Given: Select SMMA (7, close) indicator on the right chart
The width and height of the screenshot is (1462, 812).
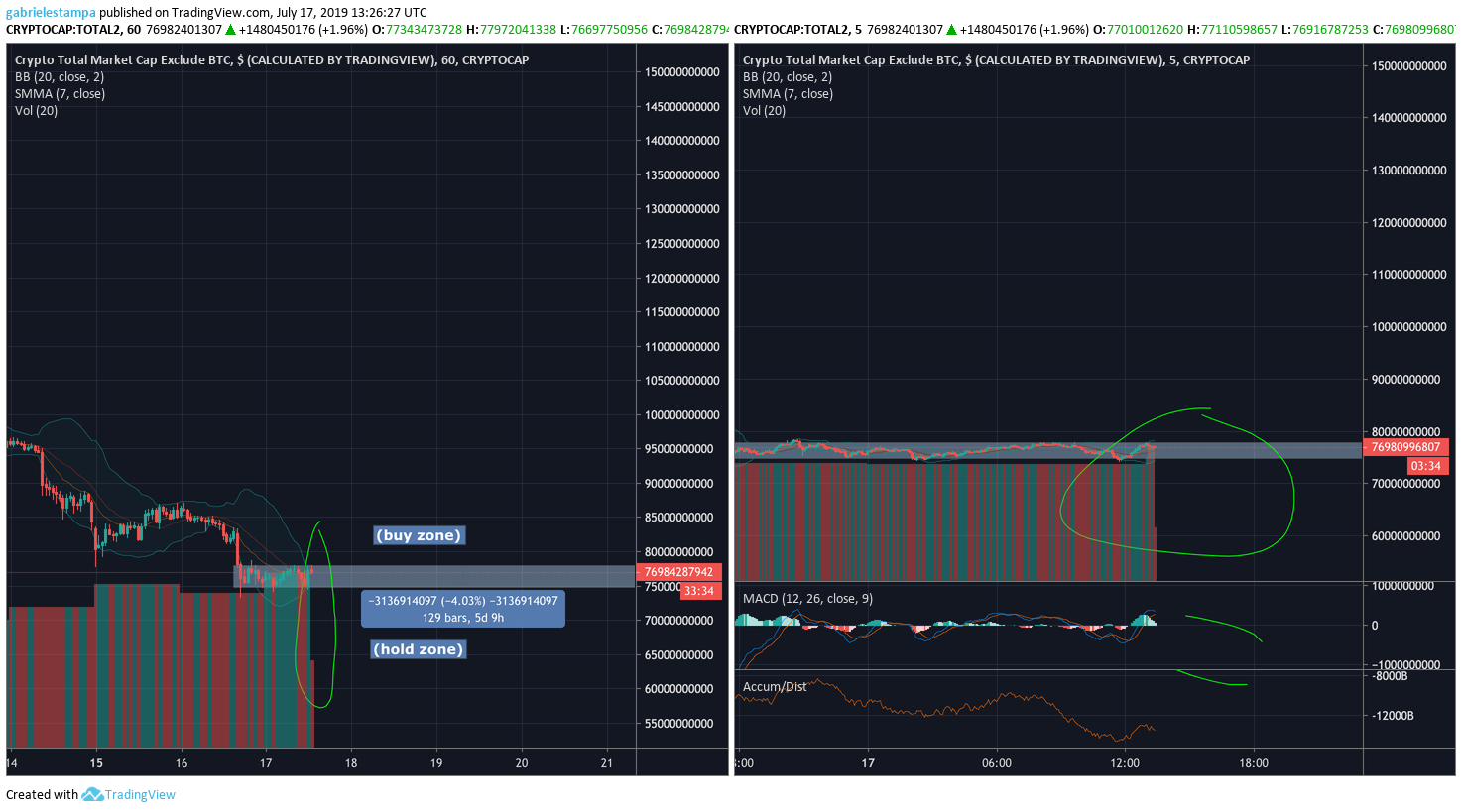Looking at the screenshot, I should pyautogui.click(x=788, y=94).
